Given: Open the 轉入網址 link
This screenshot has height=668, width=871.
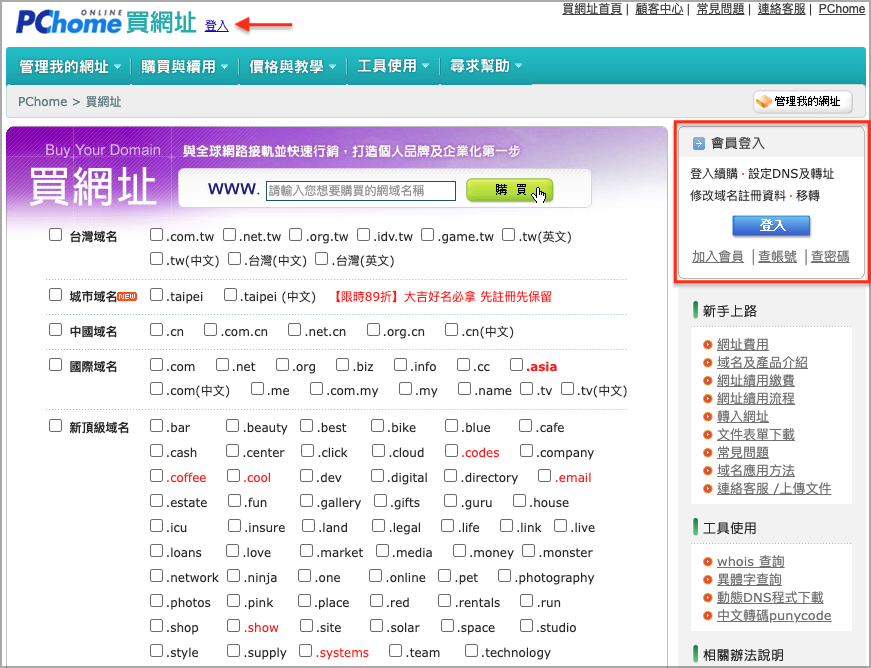Looking at the screenshot, I should coord(743,416).
